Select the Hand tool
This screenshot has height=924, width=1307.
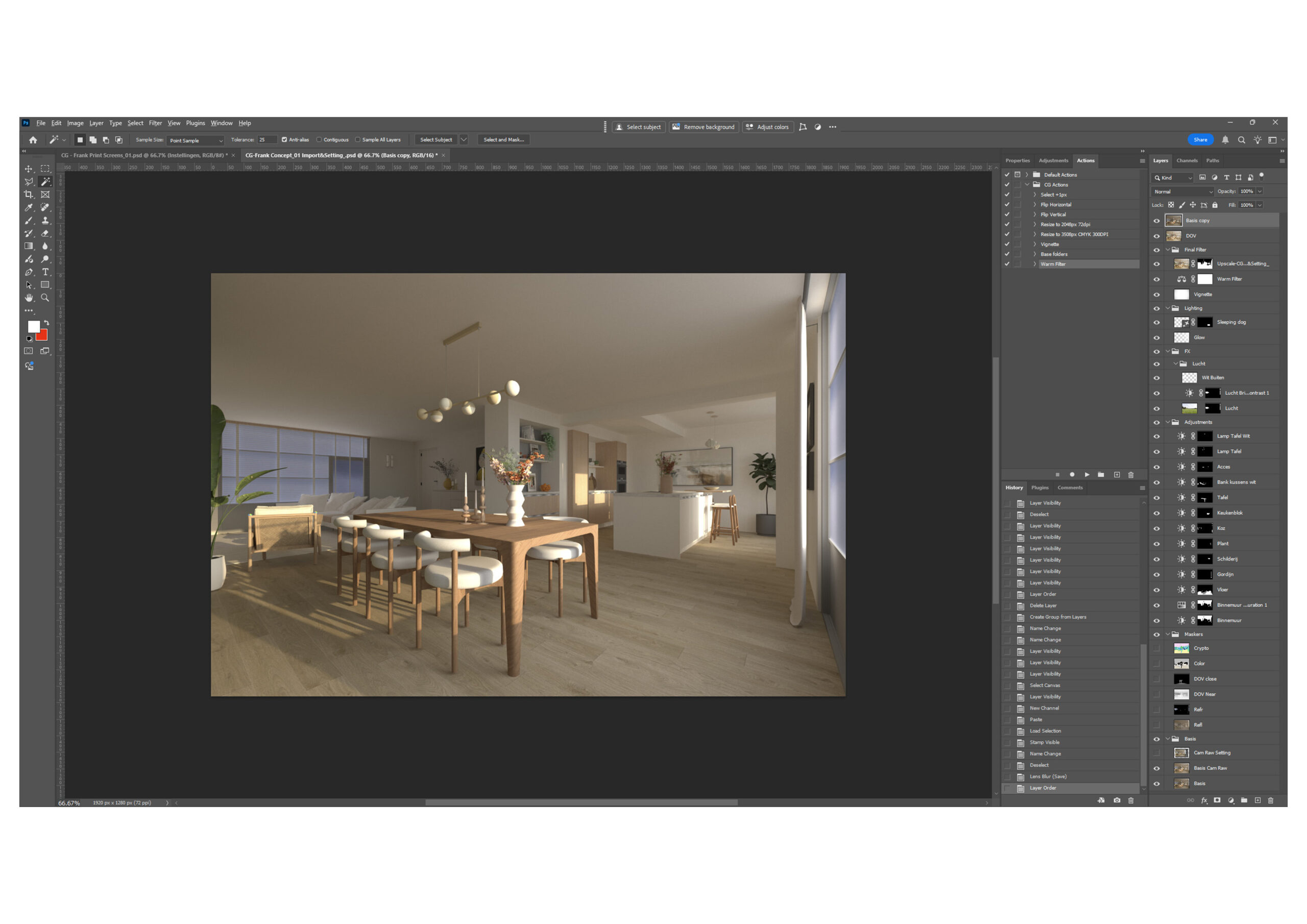[29, 298]
